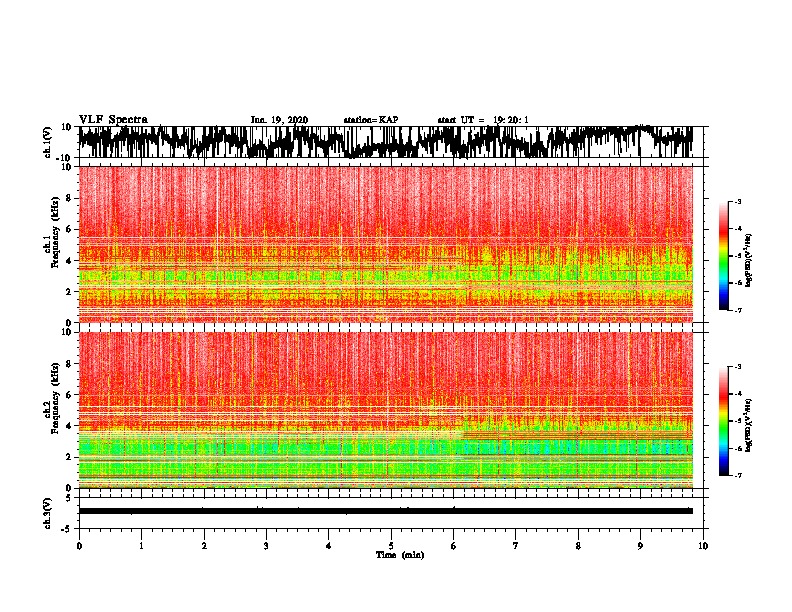The height and width of the screenshot is (612, 792).
Task: Click time axis tick label "1"
Action: pyautogui.click(x=141, y=546)
